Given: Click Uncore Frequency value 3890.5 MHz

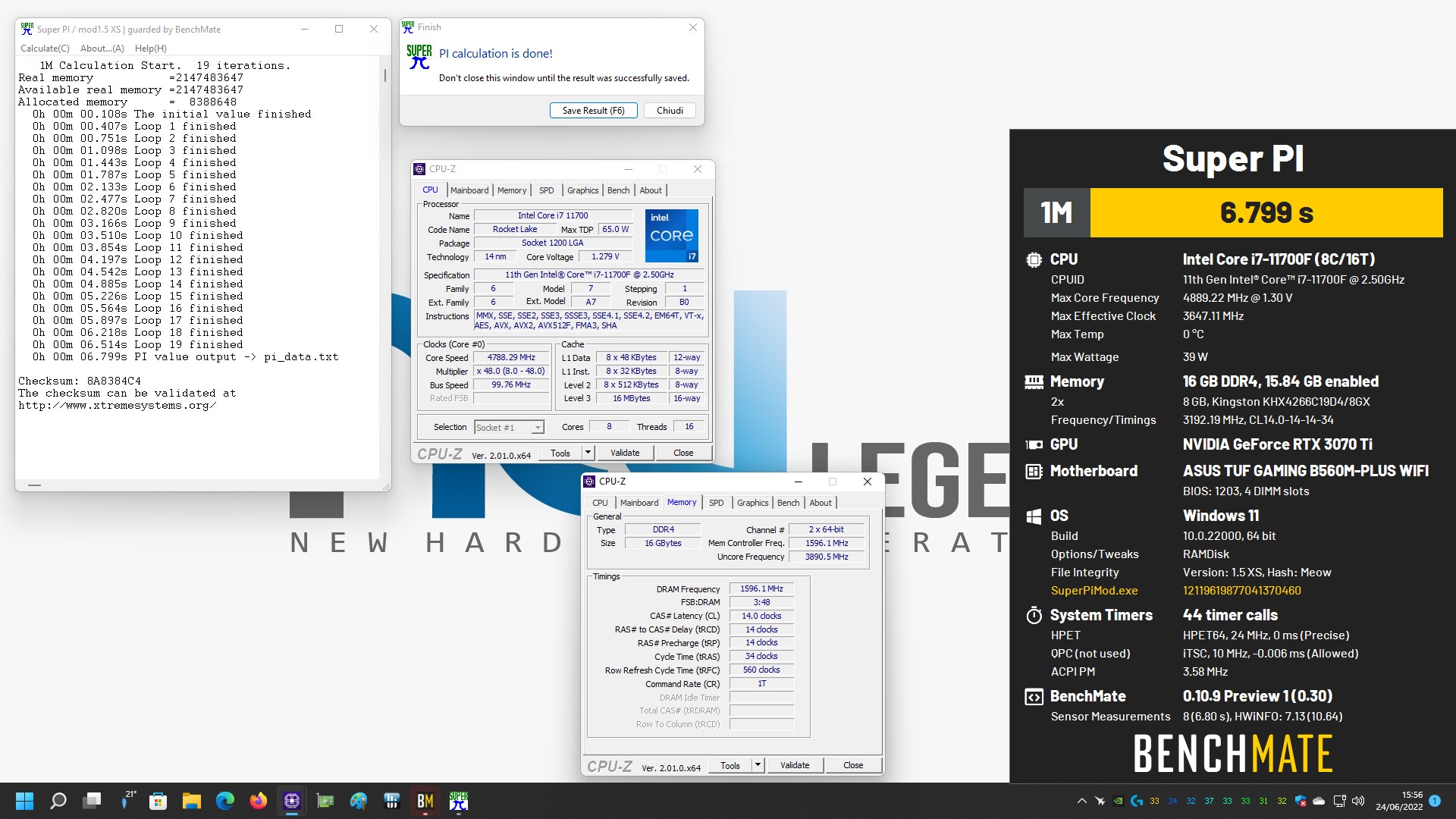Looking at the screenshot, I should [827, 557].
